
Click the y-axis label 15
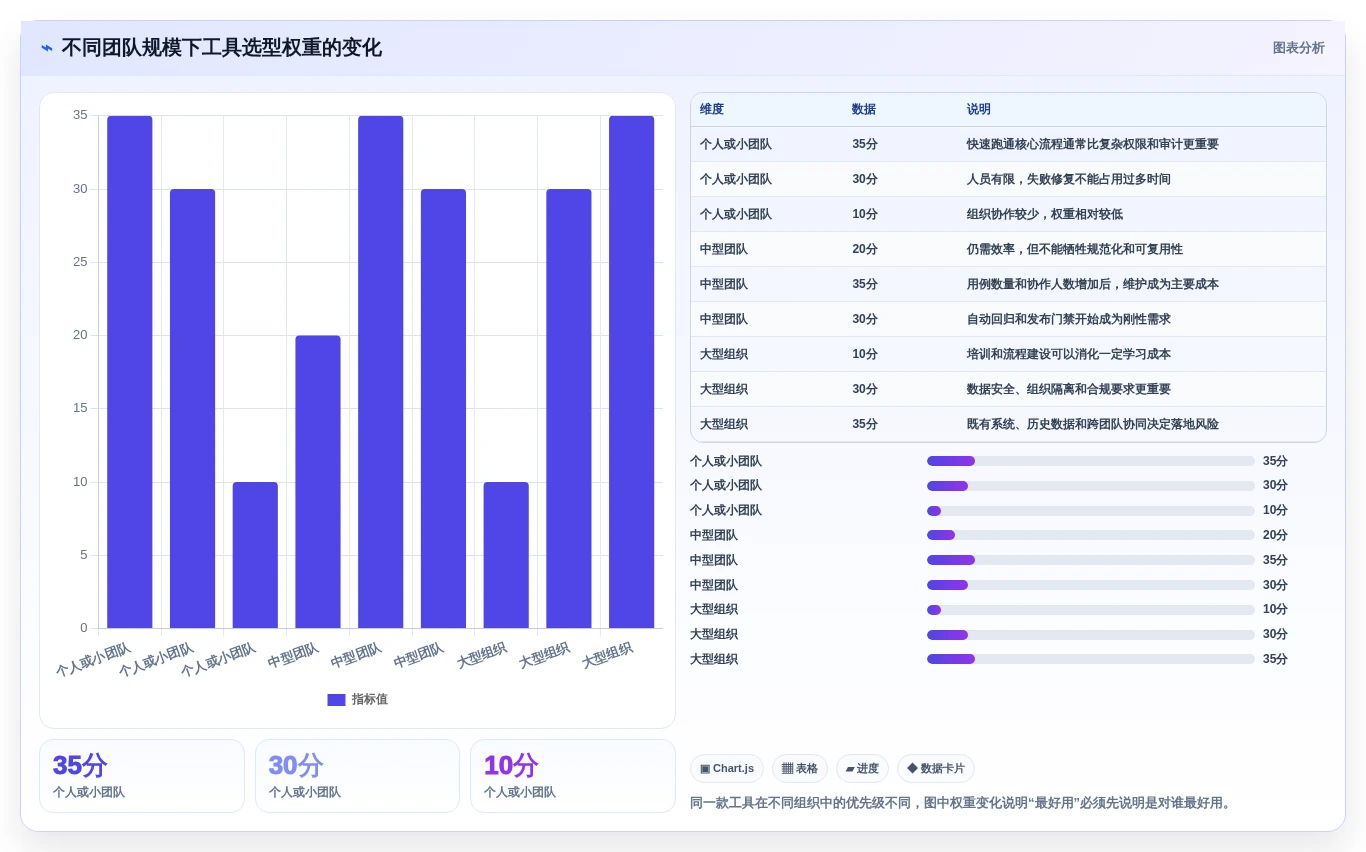[80, 408]
